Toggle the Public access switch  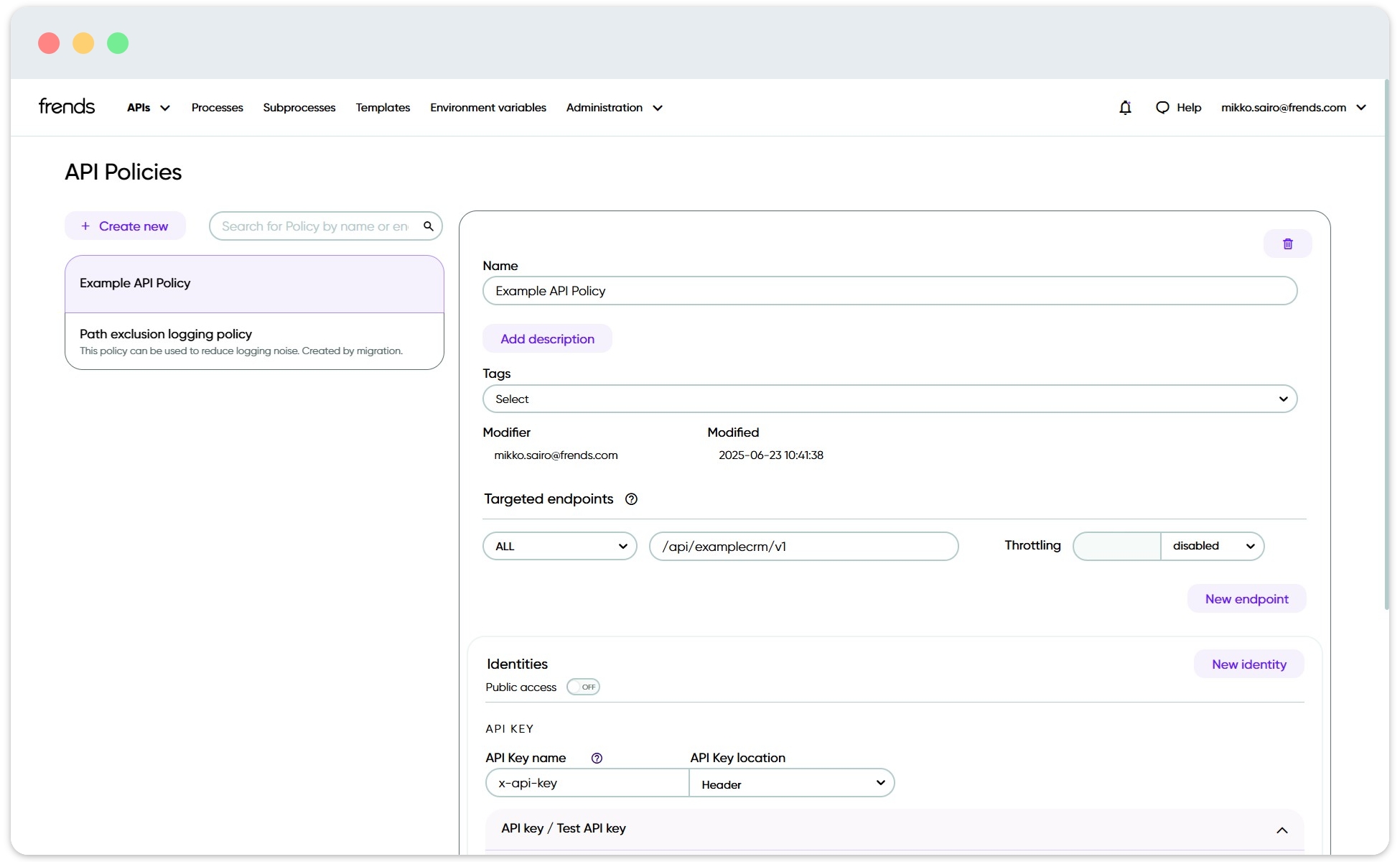583,687
